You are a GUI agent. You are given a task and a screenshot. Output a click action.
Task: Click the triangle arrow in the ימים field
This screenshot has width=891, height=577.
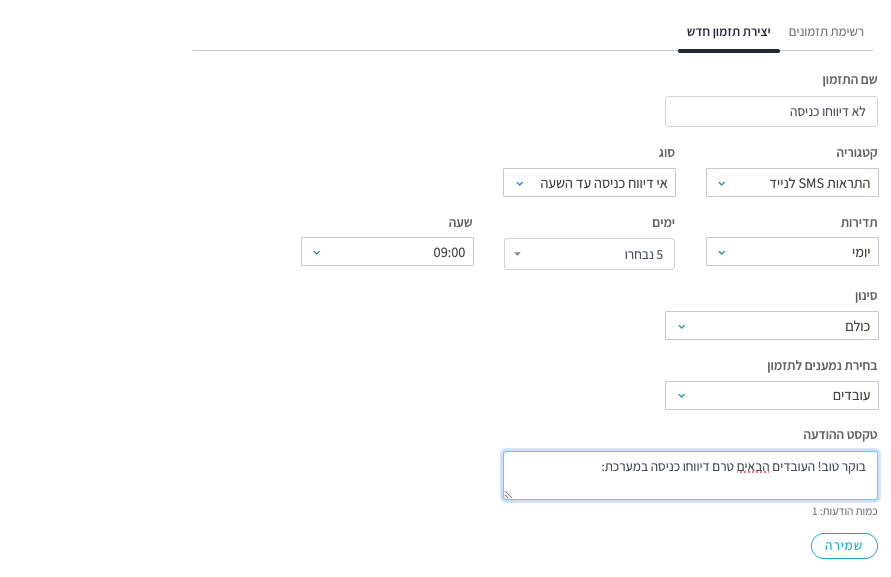[x=517, y=255]
